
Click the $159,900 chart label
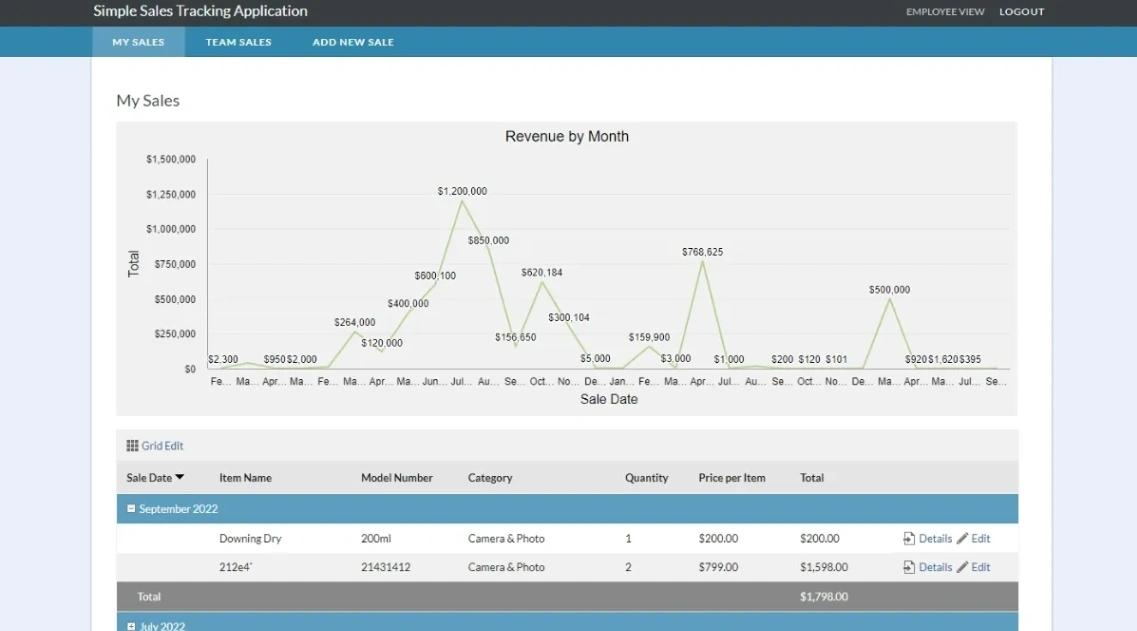pyautogui.click(x=649, y=337)
